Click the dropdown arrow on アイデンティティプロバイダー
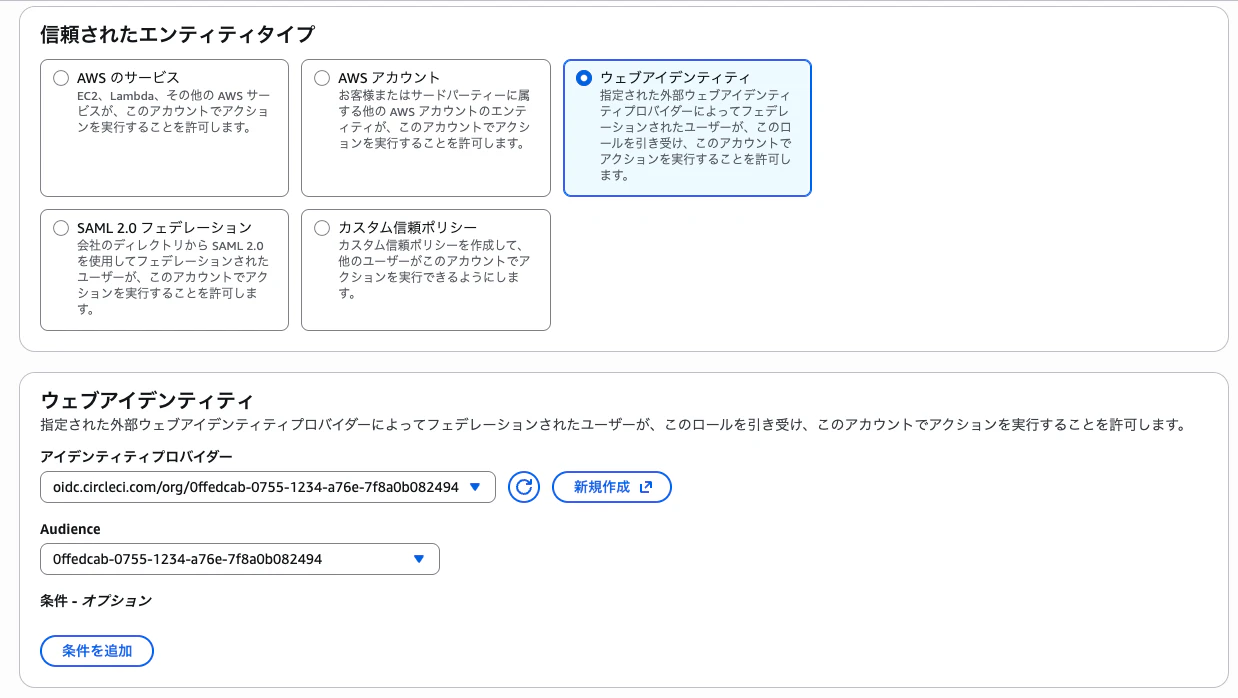The image size is (1238, 698). (x=474, y=487)
